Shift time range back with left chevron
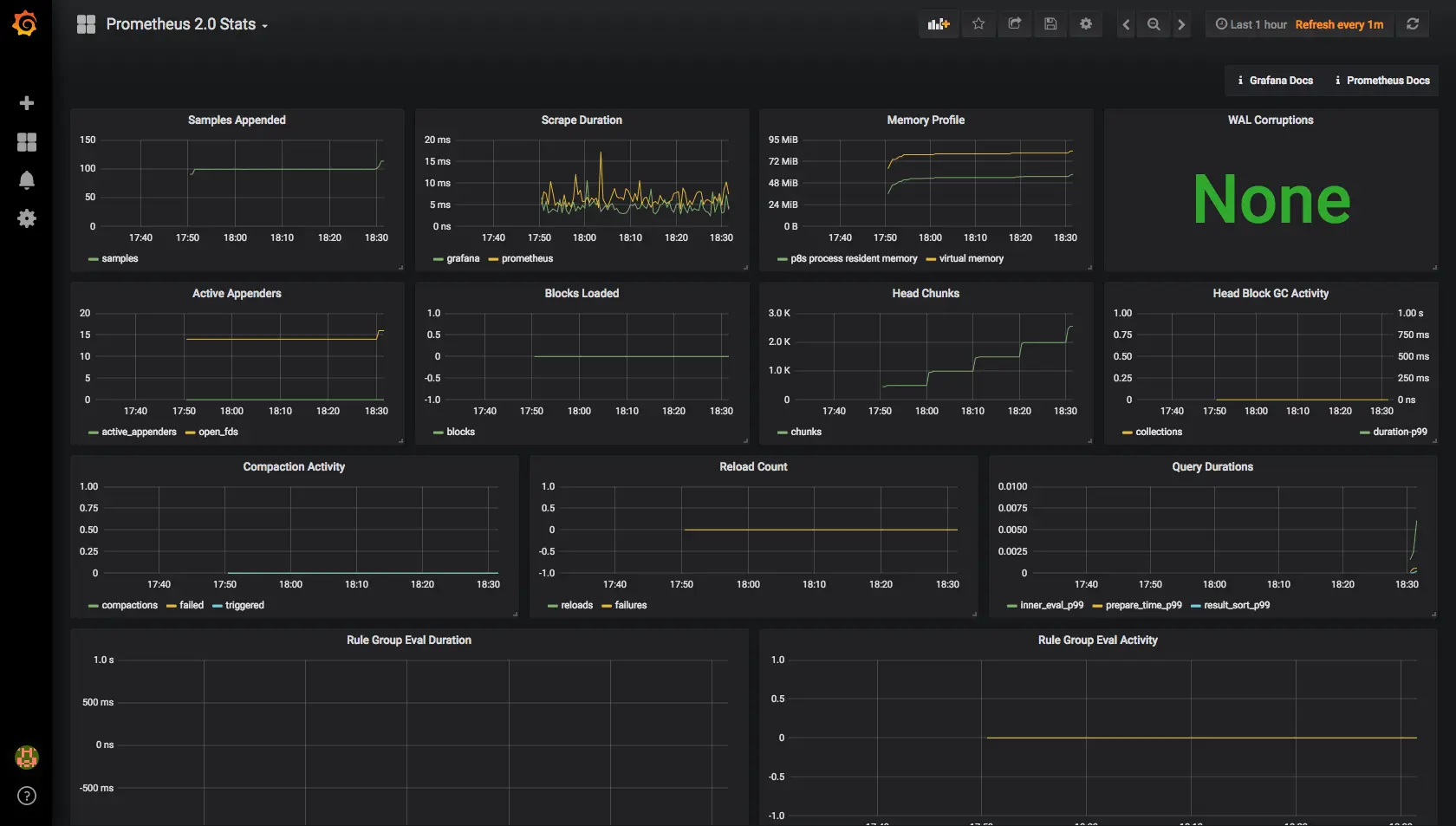 [1125, 23]
